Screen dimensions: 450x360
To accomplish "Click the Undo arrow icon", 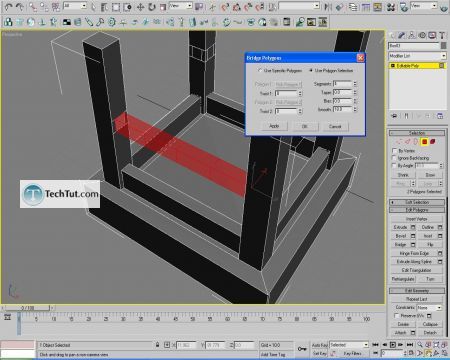I will [8, 6].
